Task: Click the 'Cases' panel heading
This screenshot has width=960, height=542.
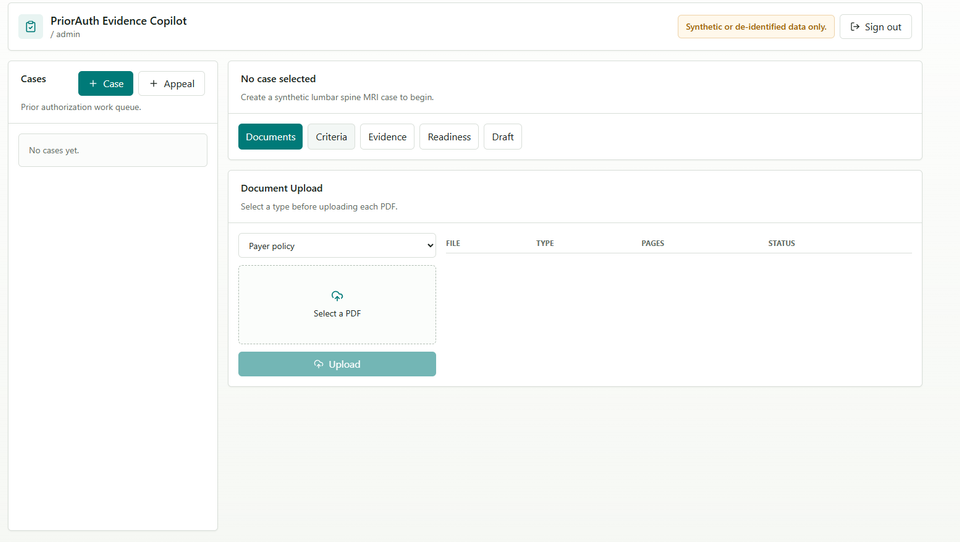Action: (x=33, y=78)
